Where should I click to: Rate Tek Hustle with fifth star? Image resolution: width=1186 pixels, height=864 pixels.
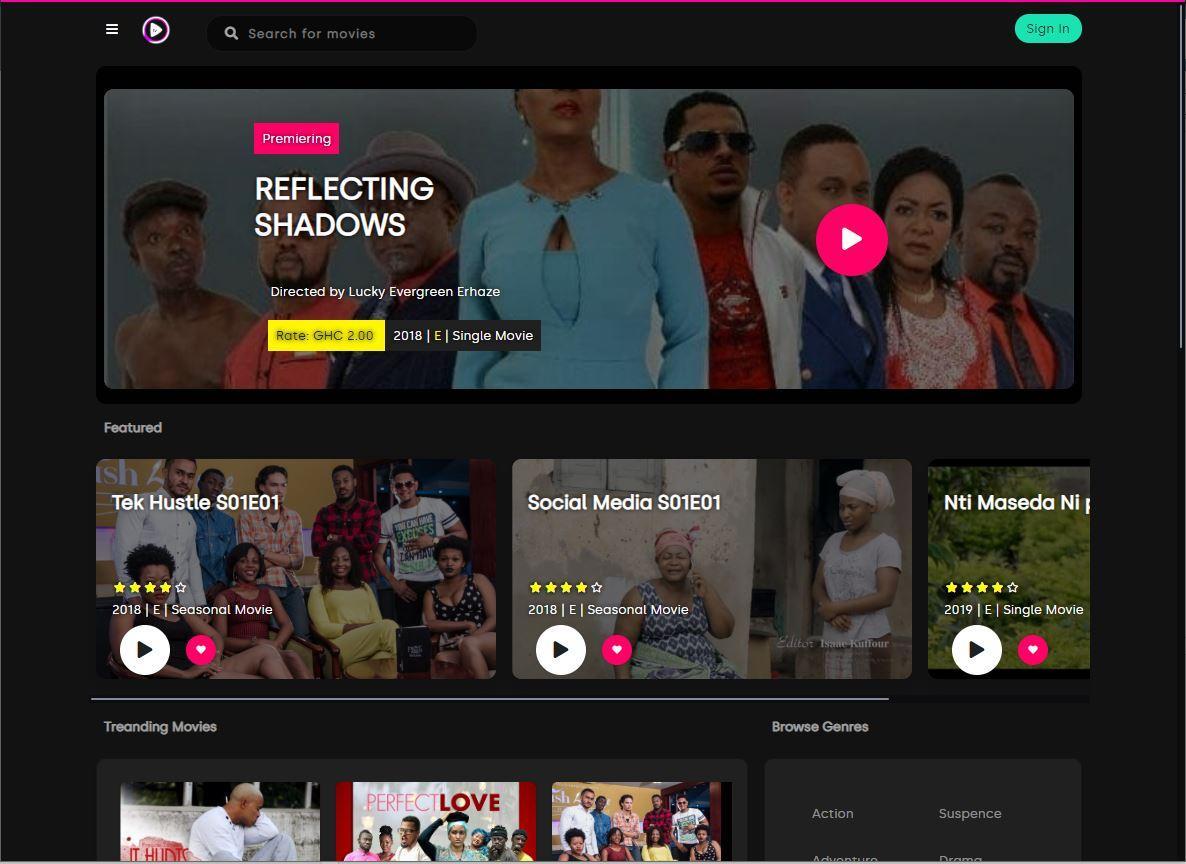(x=181, y=587)
